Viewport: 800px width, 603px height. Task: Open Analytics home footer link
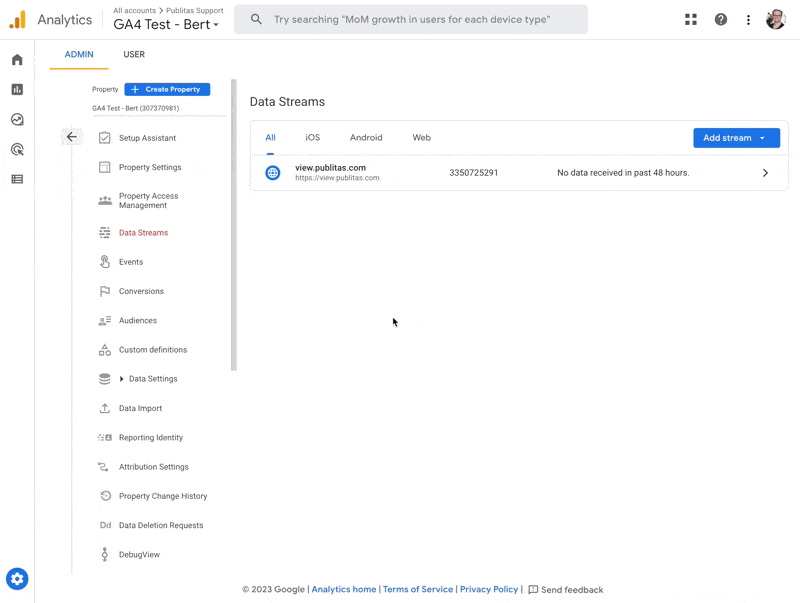pyautogui.click(x=344, y=589)
